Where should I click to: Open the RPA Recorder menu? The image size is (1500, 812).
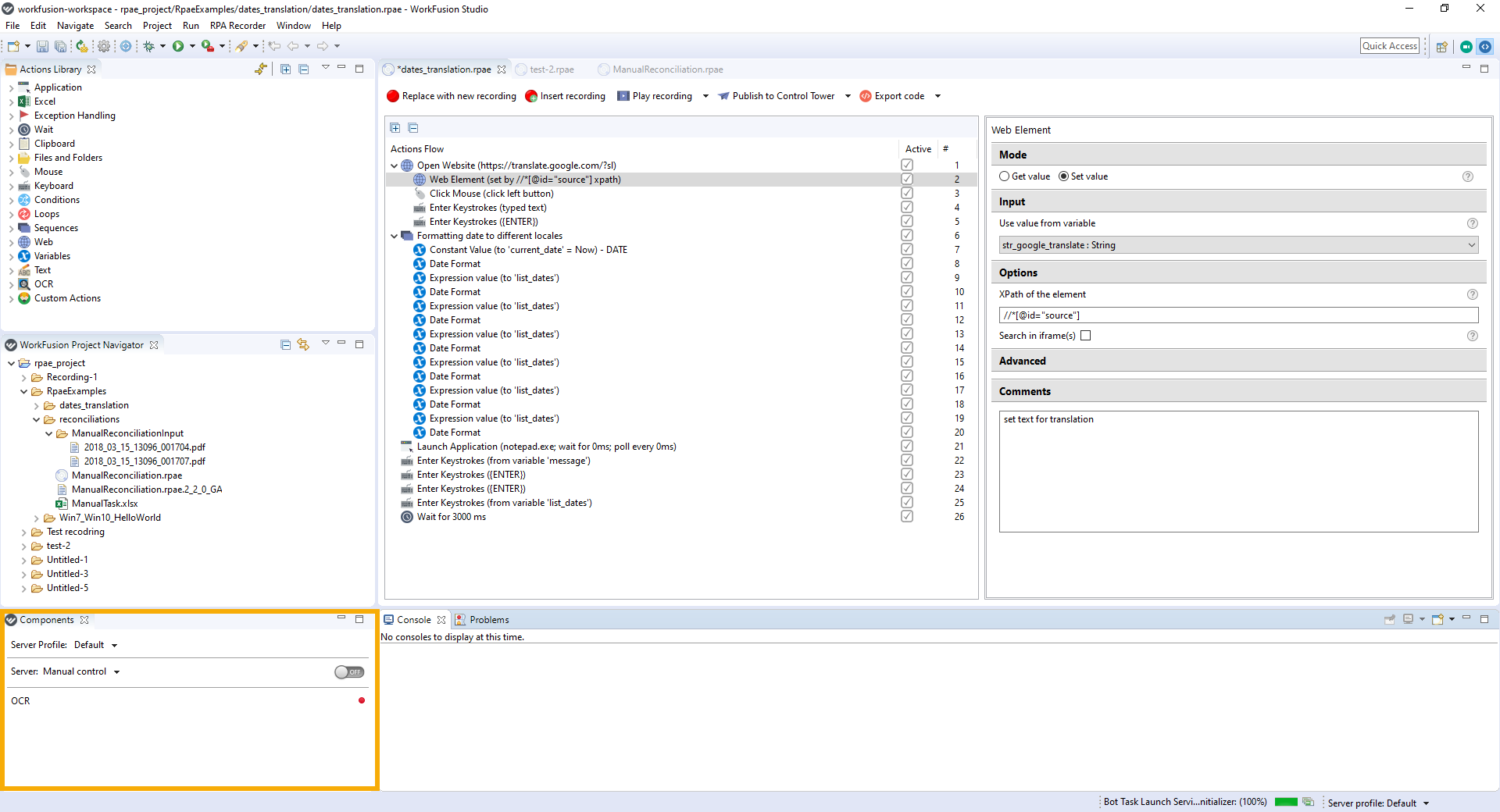[237, 26]
